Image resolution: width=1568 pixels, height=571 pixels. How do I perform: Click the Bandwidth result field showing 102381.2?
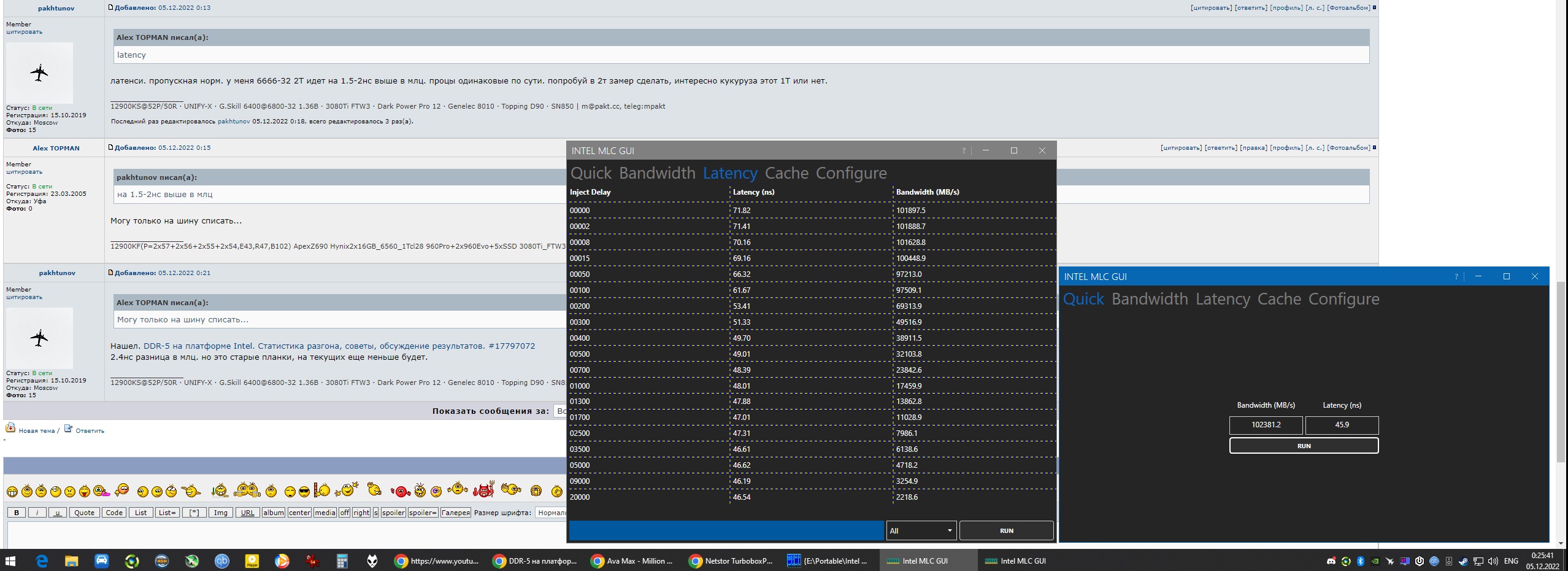click(1266, 425)
